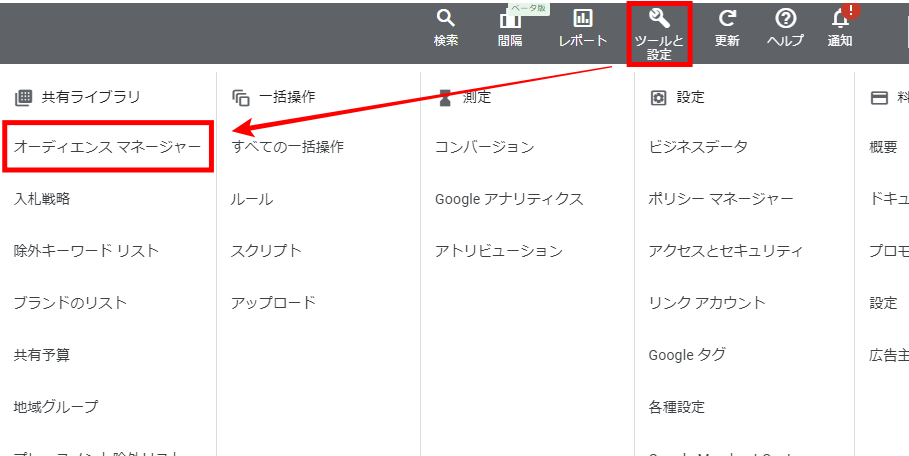Viewport: 909px width, 456px height.
Task: Select 入札戦略 from shared library
Action: coord(42,199)
